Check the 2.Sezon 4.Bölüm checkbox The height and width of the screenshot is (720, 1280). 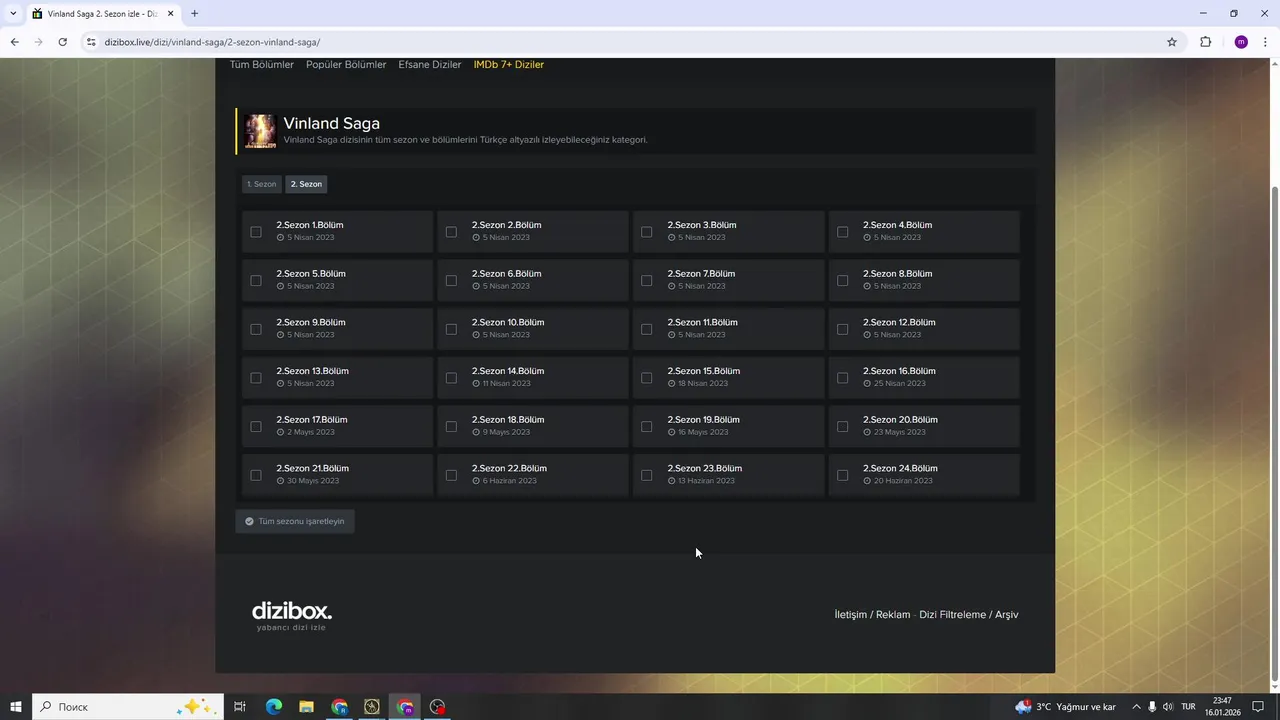(842, 232)
